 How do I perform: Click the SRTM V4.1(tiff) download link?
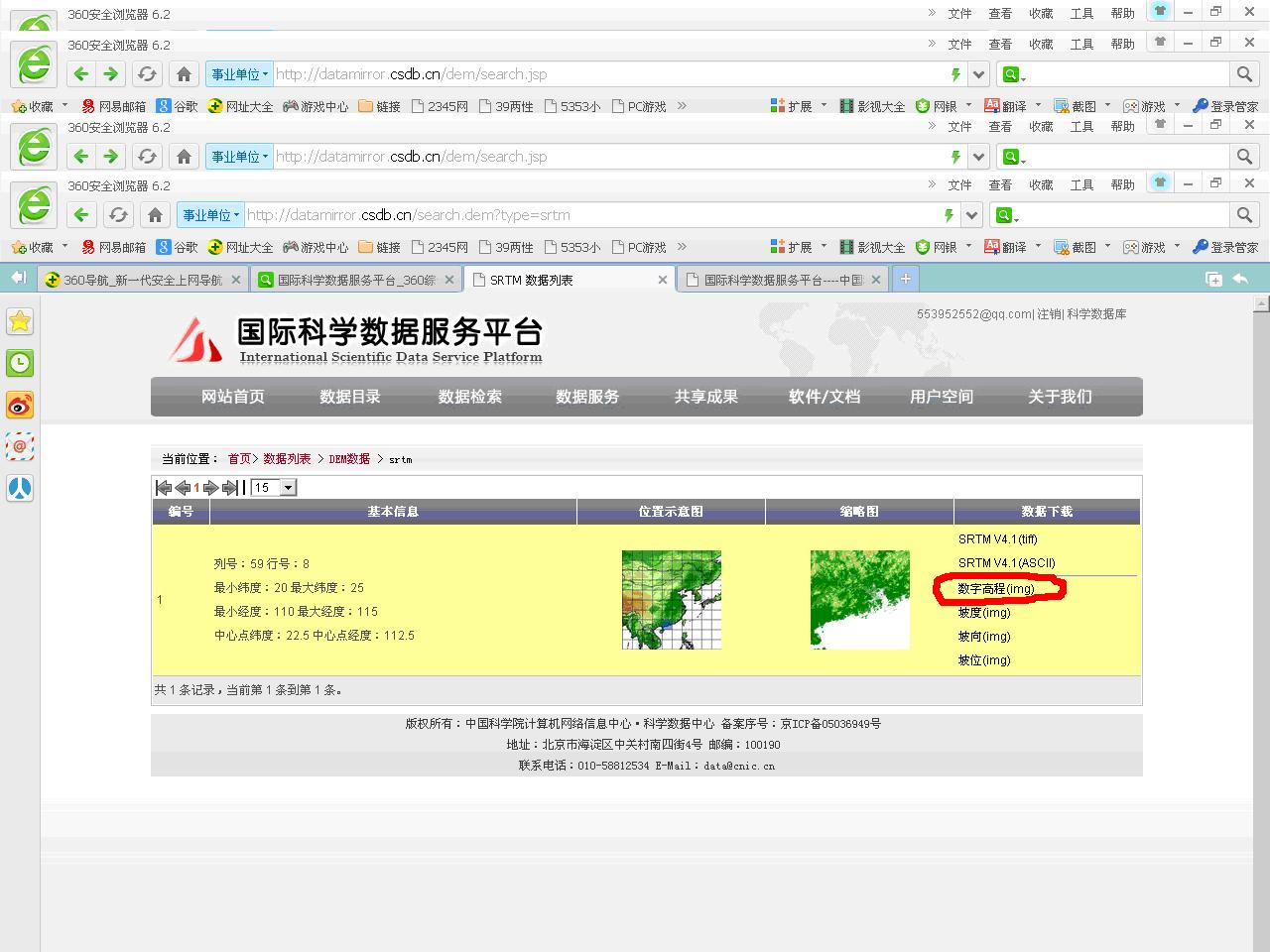click(x=997, y=539)
